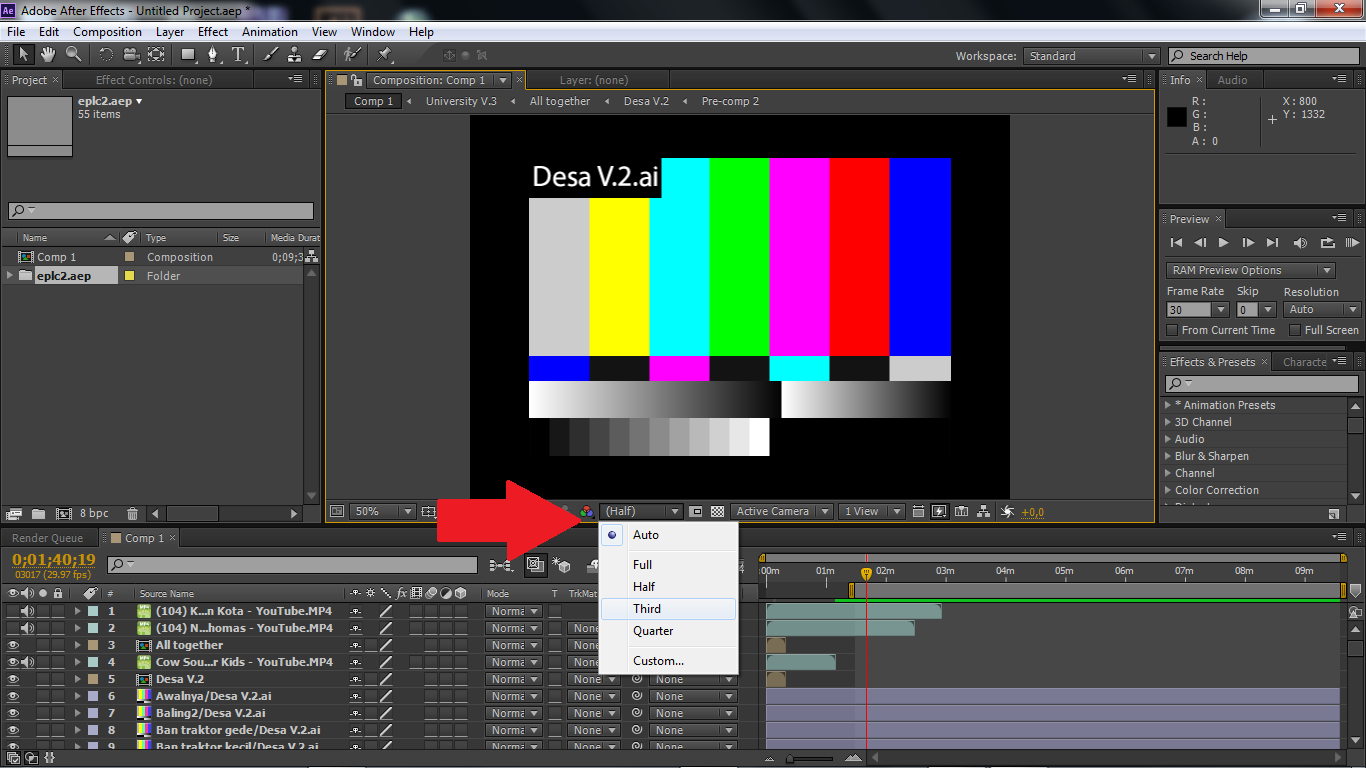Select Third from the resolution menu
1366x768 pixels.
click(x=647, y=608)
